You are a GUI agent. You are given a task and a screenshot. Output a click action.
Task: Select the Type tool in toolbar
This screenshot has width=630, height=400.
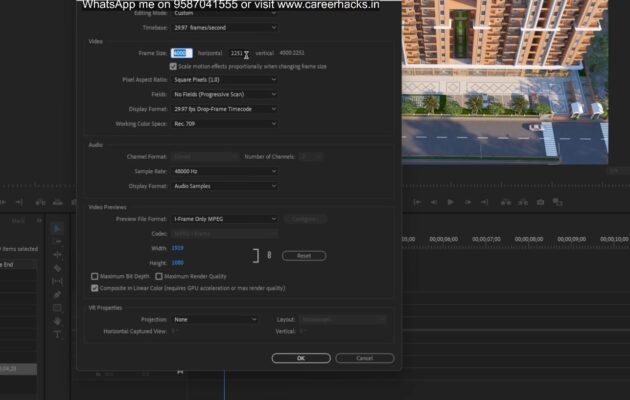coord(57,334)
